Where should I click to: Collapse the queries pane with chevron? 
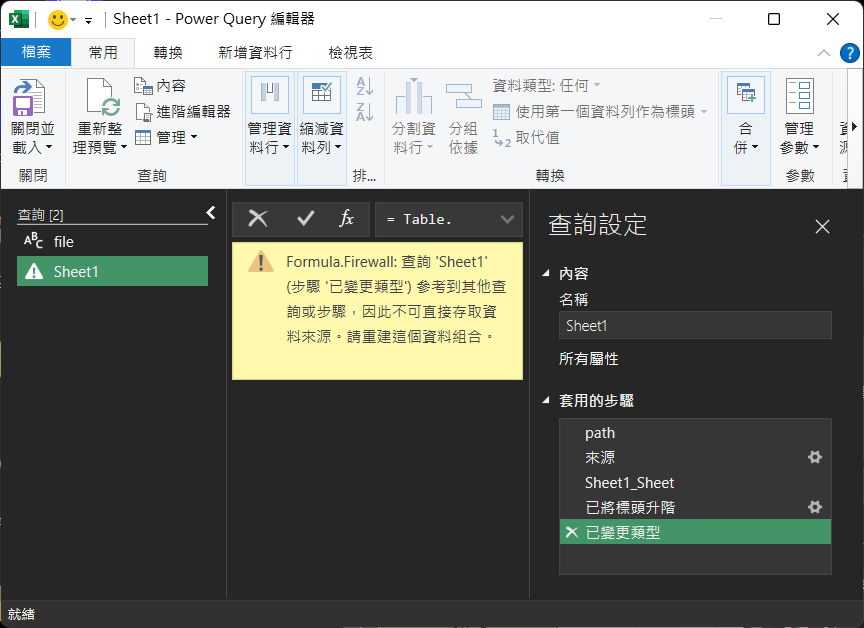[211, 212]
